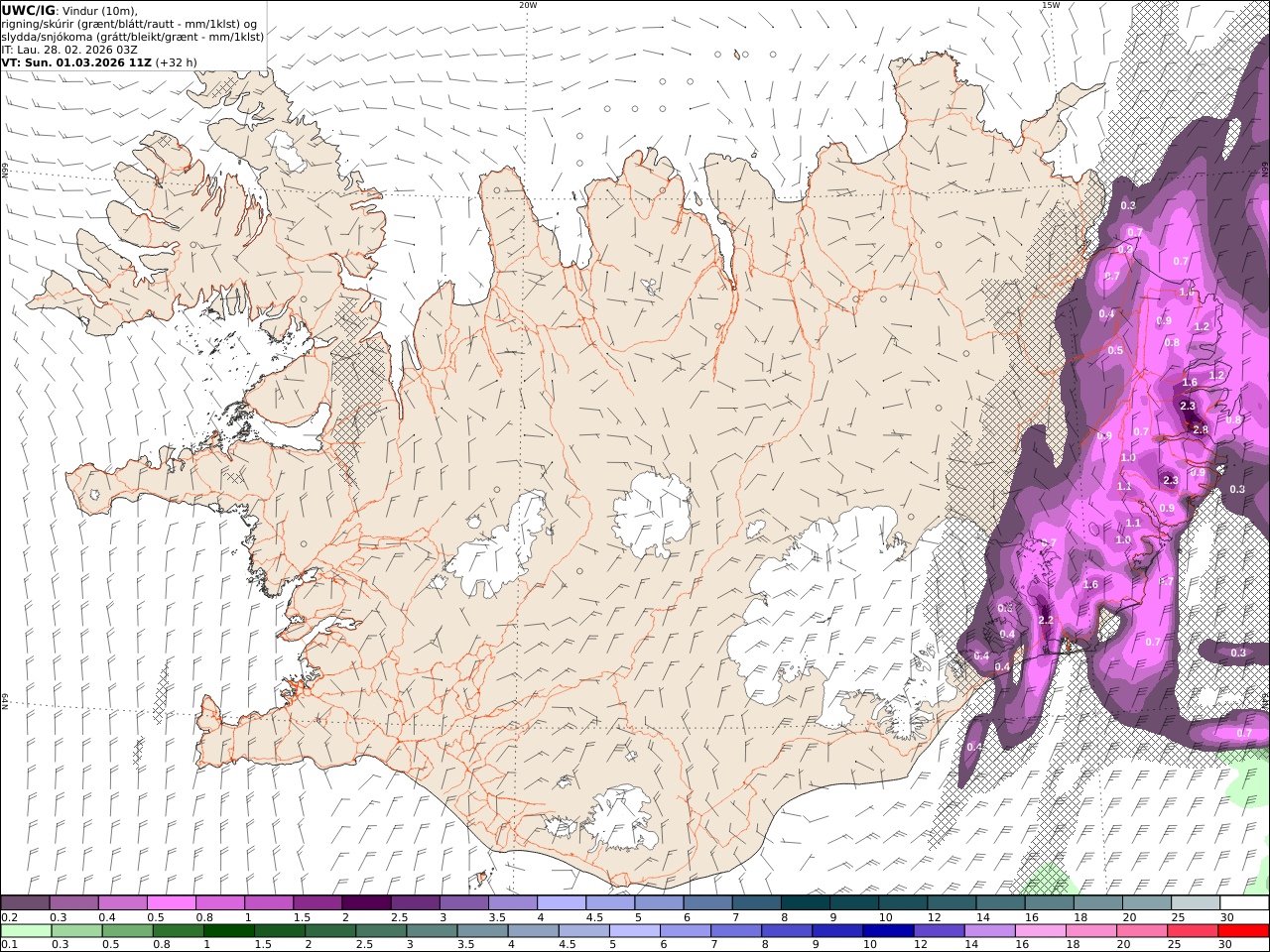Click the 'rigning/skúrir' legend description line
The width and height of the screenshot is (1270, 952).
pos(129,24)
